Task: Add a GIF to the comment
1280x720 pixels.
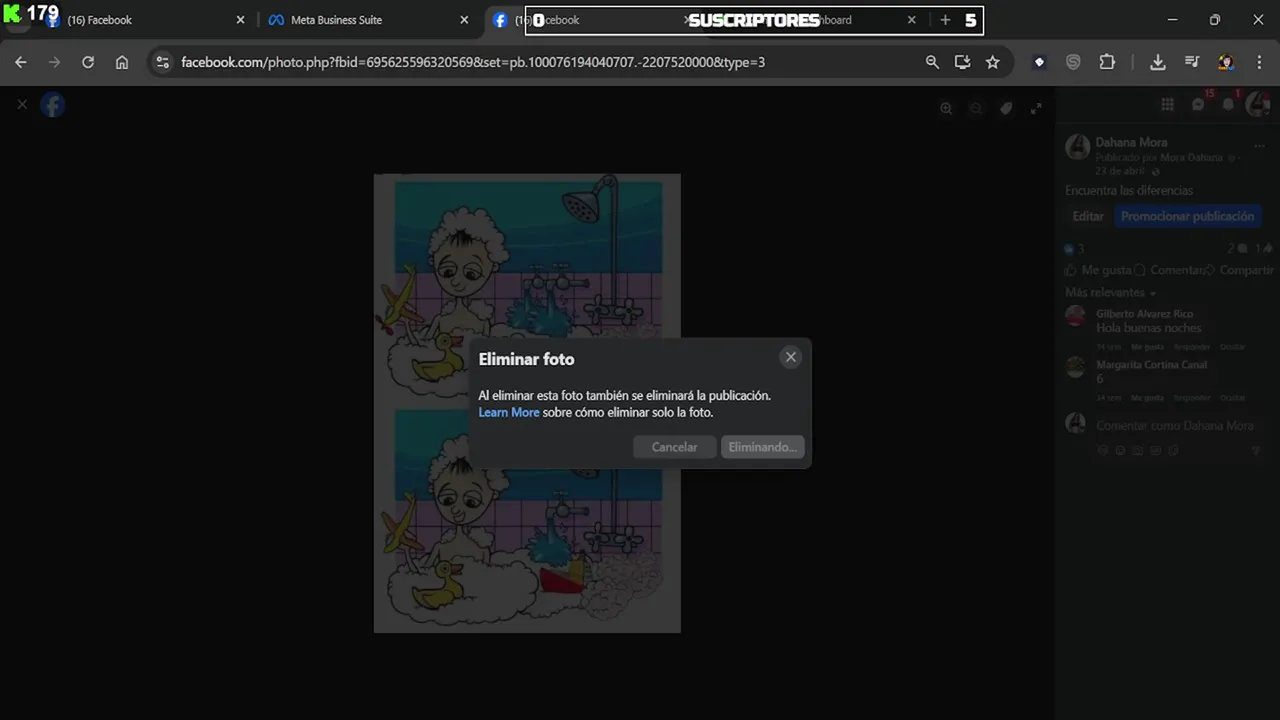Action: point(1155,451)
